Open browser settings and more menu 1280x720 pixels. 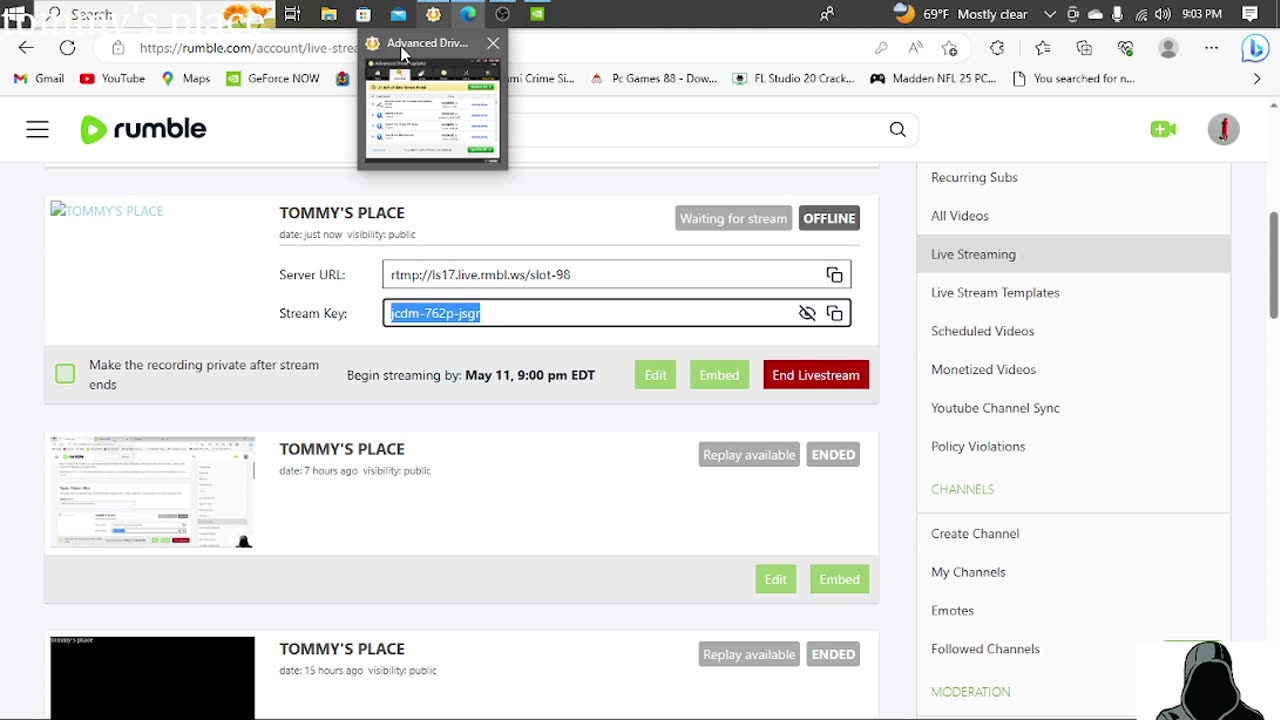coord(1211,48)
